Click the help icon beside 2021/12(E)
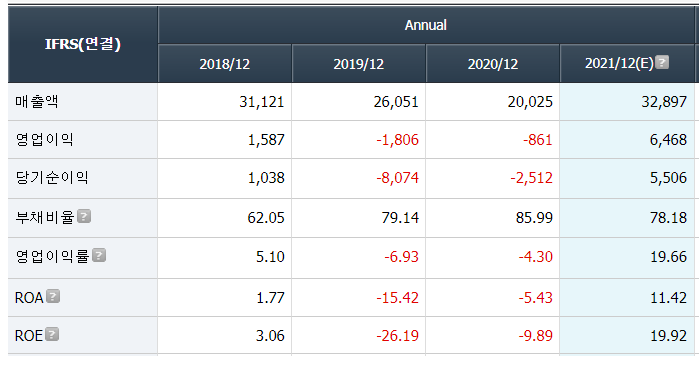 click(x=663, y=62)
